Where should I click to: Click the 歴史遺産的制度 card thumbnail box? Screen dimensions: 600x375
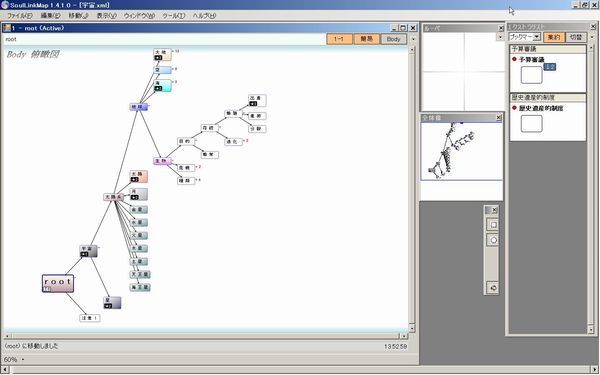click(x=532, y=124)
